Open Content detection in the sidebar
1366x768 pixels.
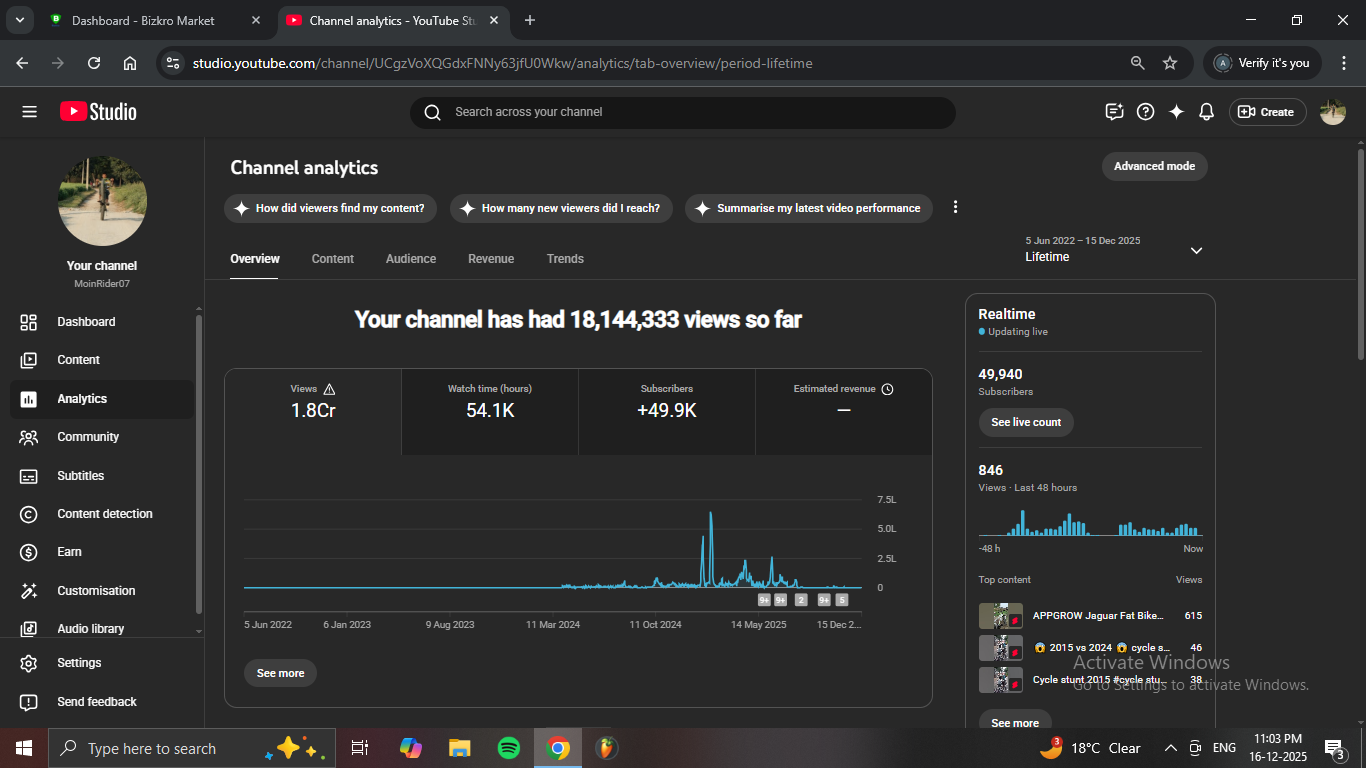(x=104, y=514)
